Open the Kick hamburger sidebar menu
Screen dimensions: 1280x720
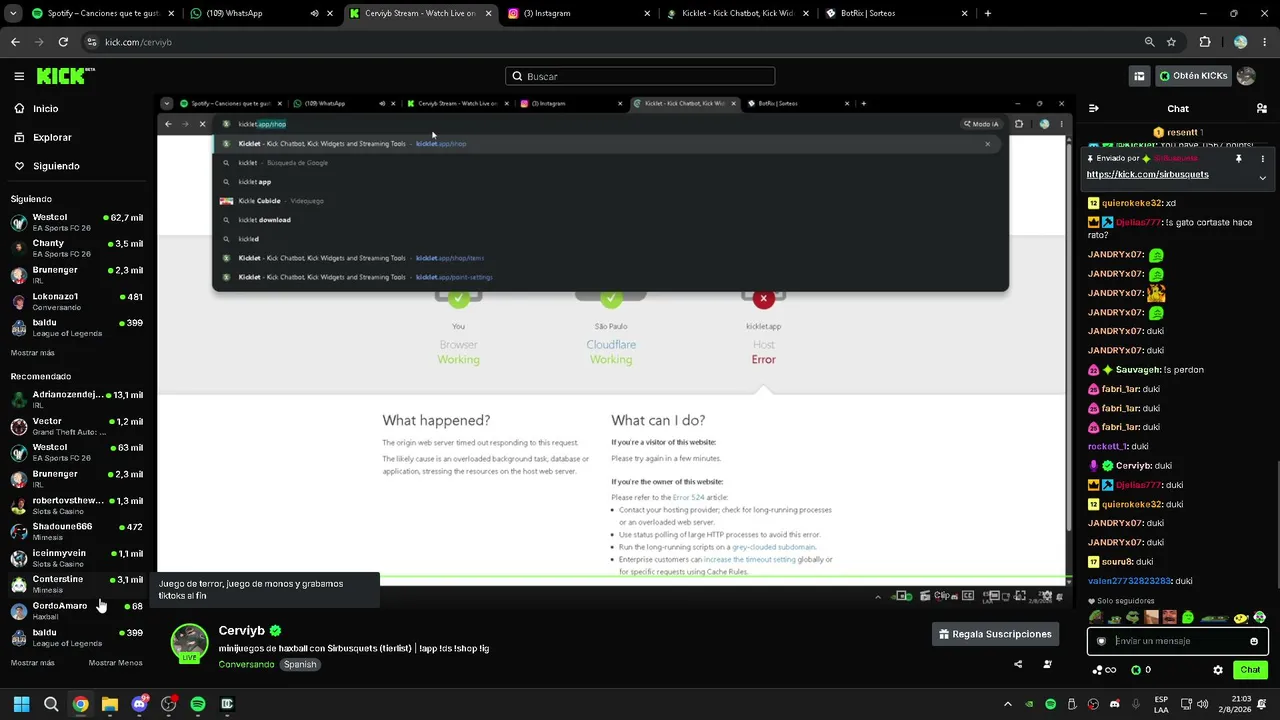[x=19, y=76]
